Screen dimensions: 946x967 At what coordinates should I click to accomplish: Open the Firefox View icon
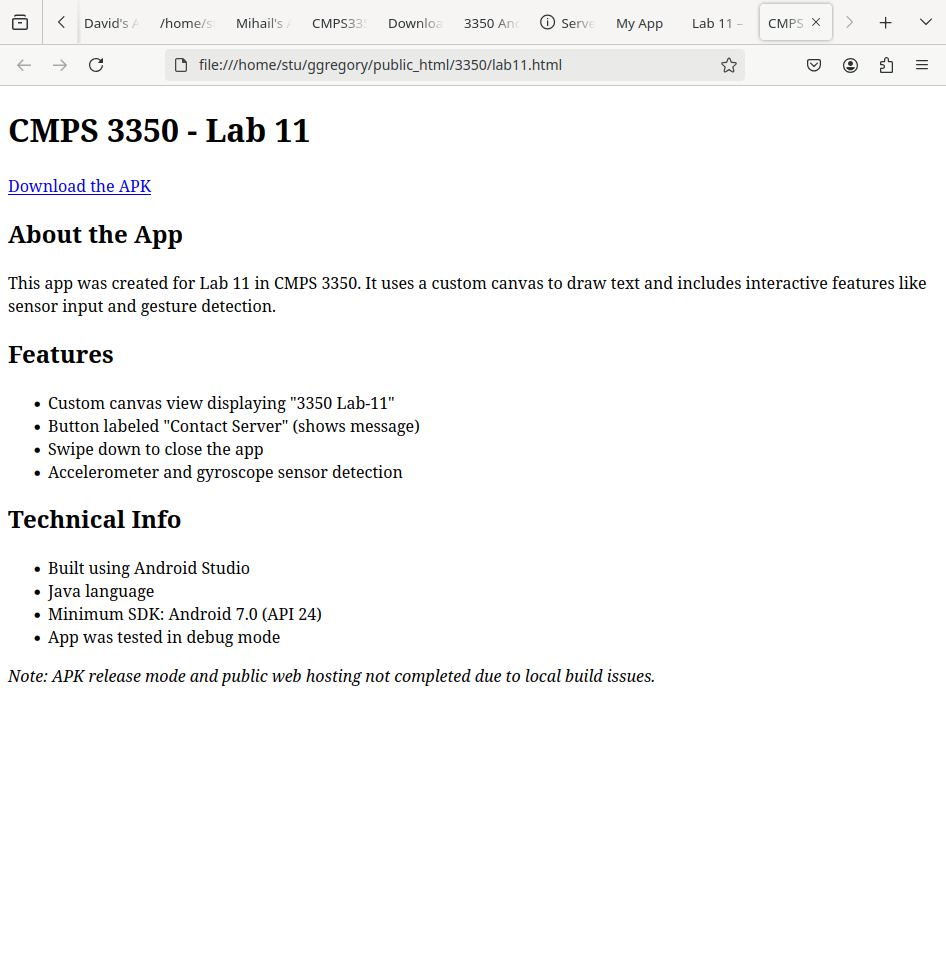pyautogui.click(x=20, y=23)
